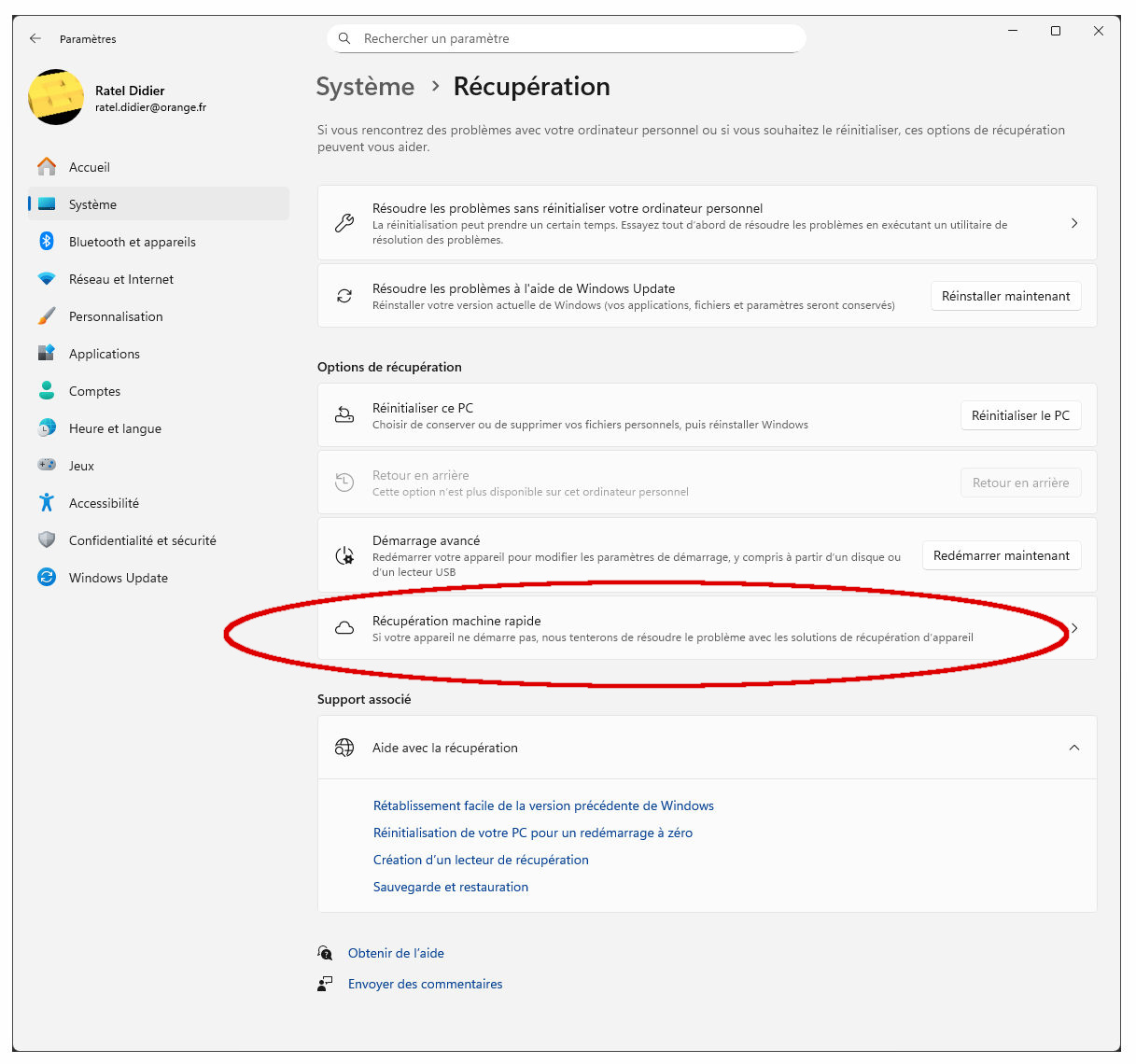
Task: Open link Réinitialisation de votre PC
Action: pos(533,833)
